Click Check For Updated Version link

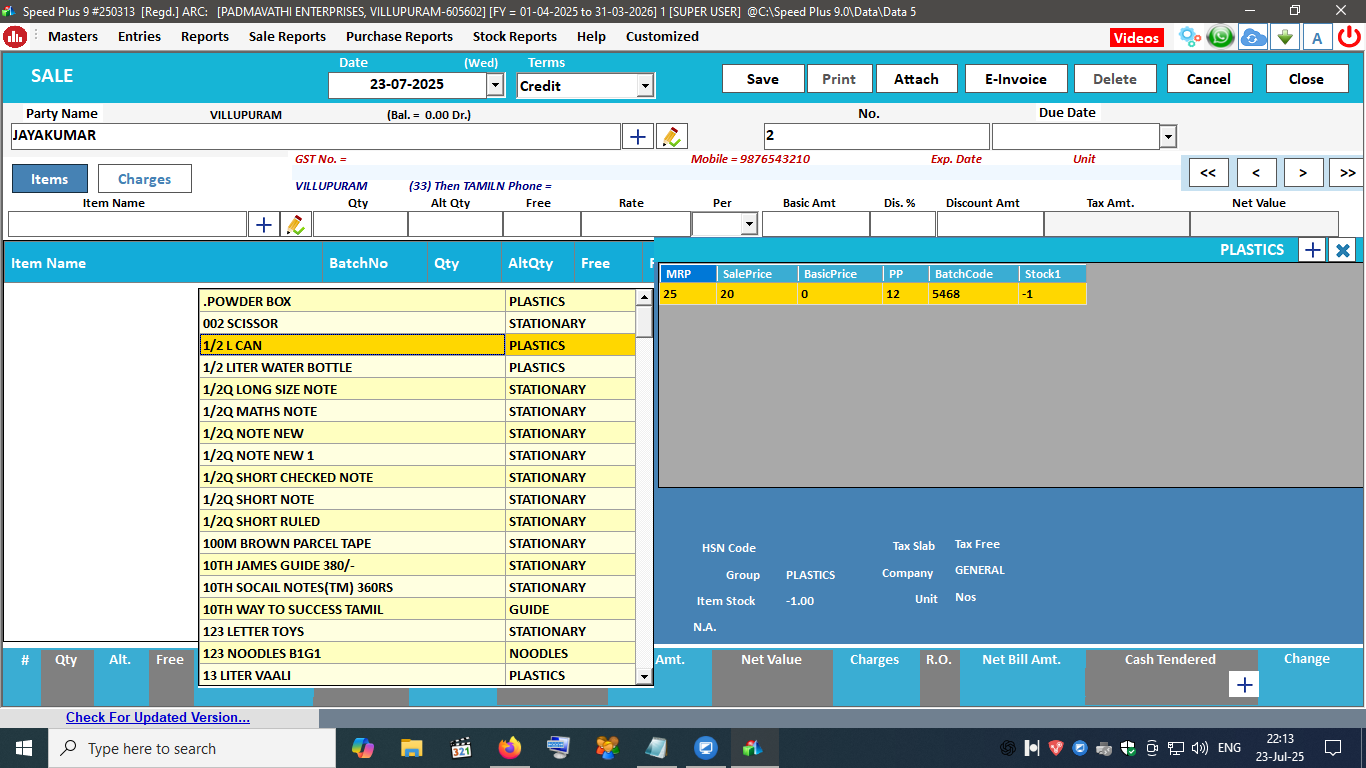[158, 717]
